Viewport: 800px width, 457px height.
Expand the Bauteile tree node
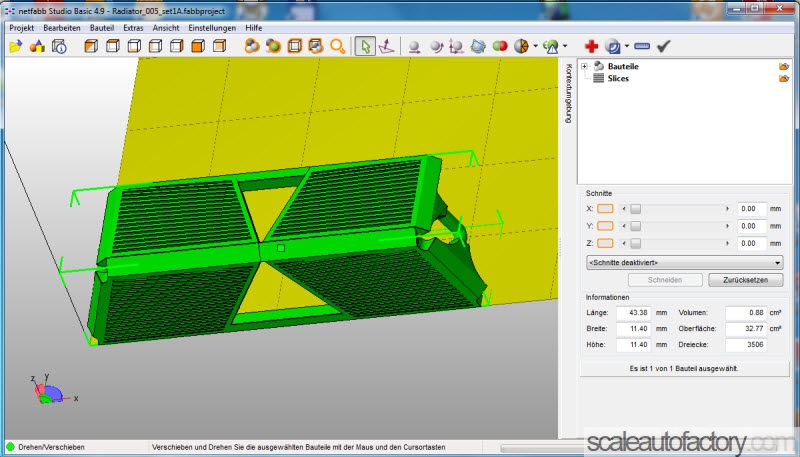[584, 66]
